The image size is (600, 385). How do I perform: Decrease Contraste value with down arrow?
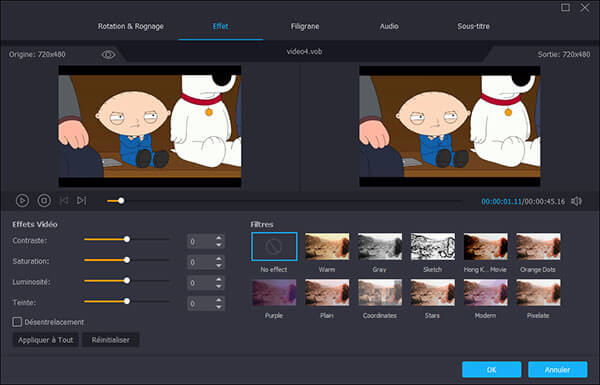218,245
